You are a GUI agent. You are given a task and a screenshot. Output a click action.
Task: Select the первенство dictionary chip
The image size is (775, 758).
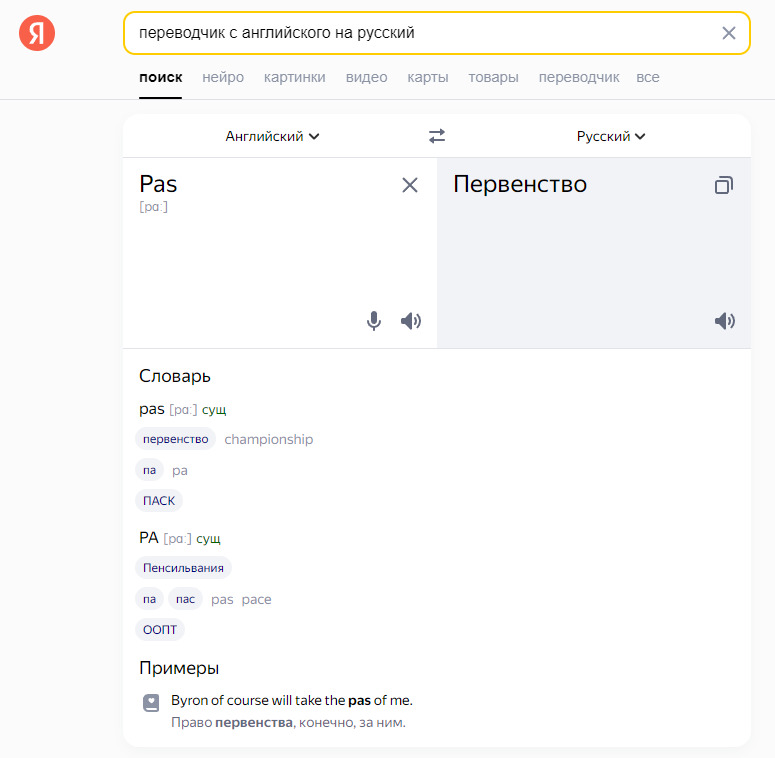175,439
